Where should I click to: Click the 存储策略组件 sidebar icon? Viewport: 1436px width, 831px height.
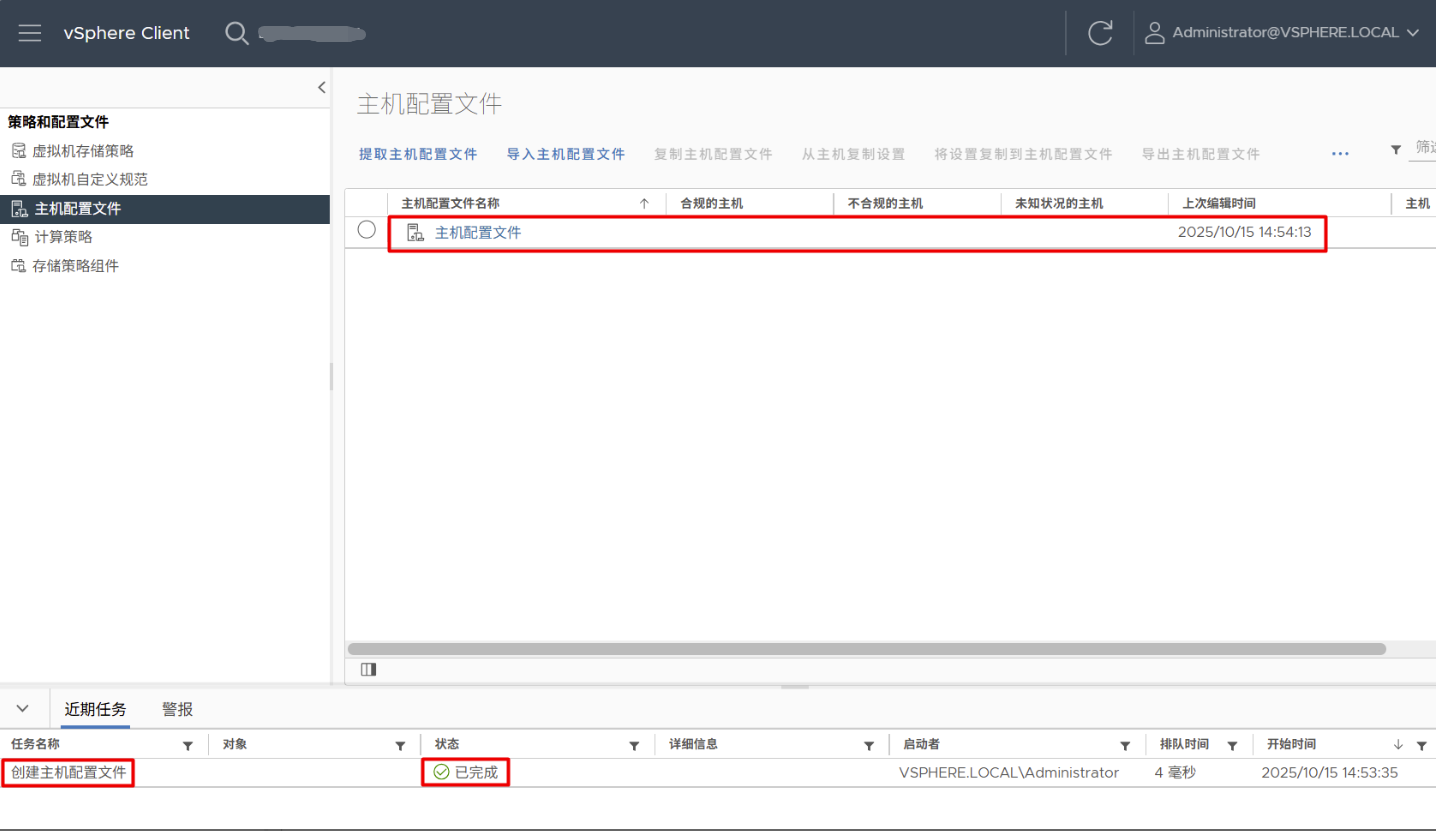pyautogui.click(x=18, y=266)
